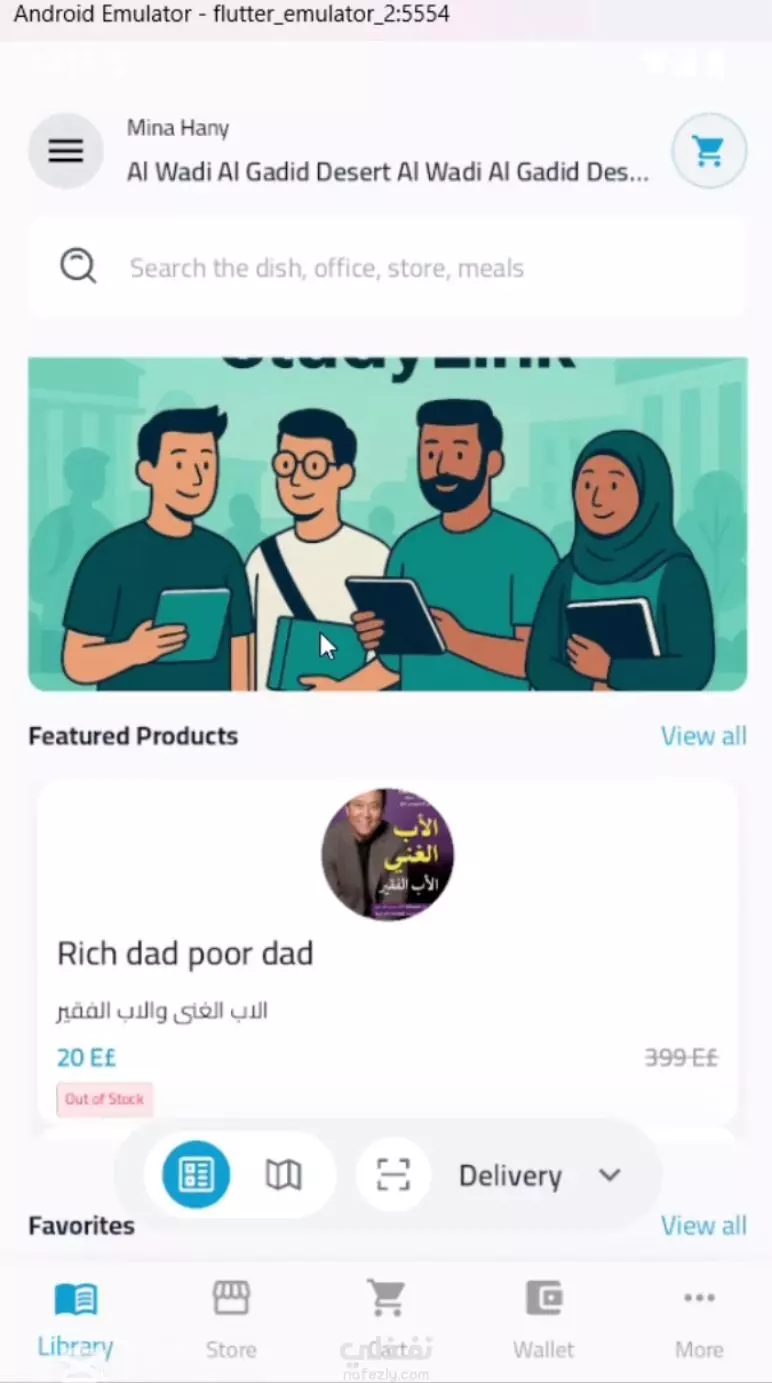Switch to map view icon
The width and height of the screenshot is (772, 1383).
[x=283, y=1175]
